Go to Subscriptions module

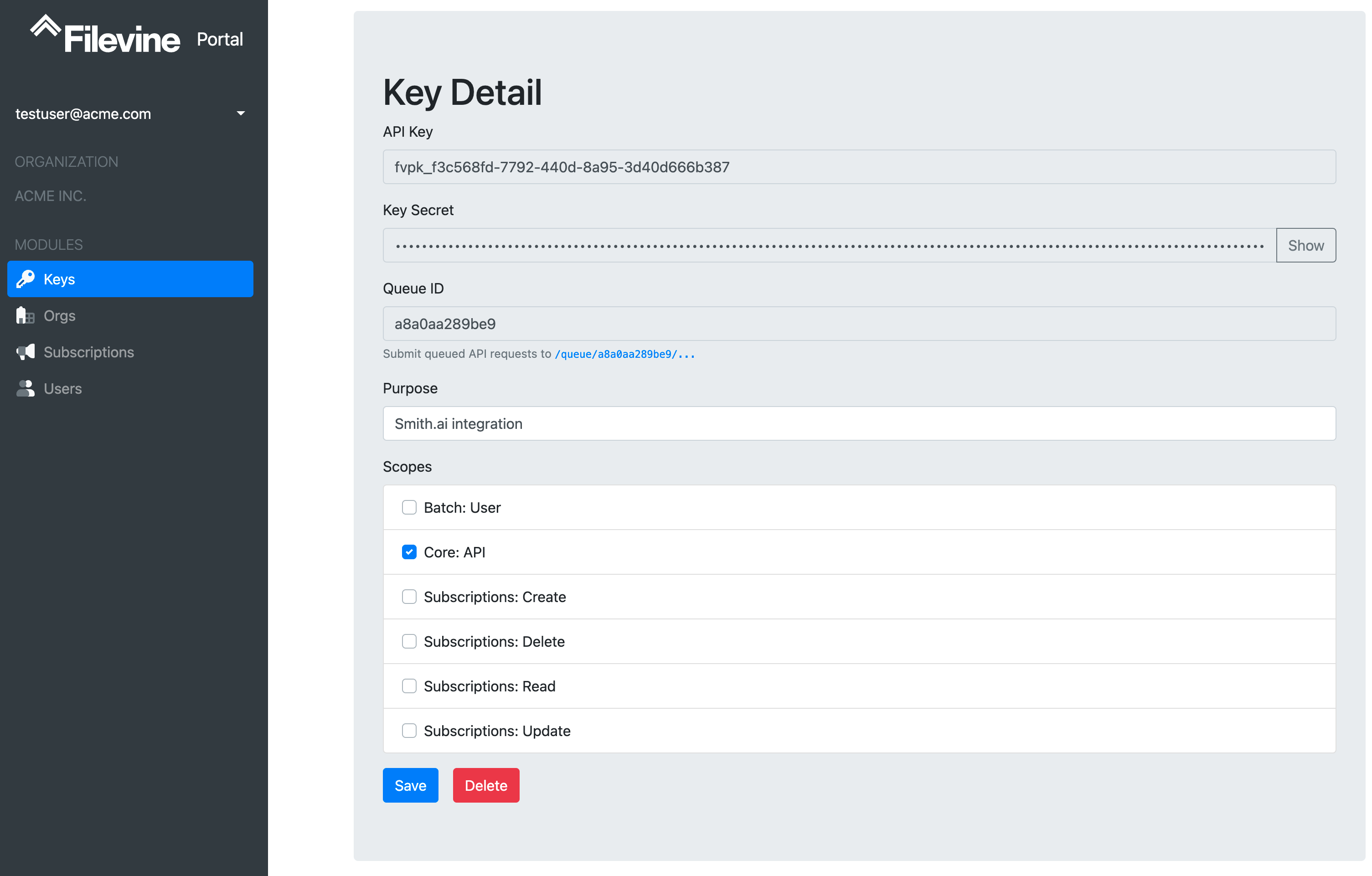click(88, 352)
